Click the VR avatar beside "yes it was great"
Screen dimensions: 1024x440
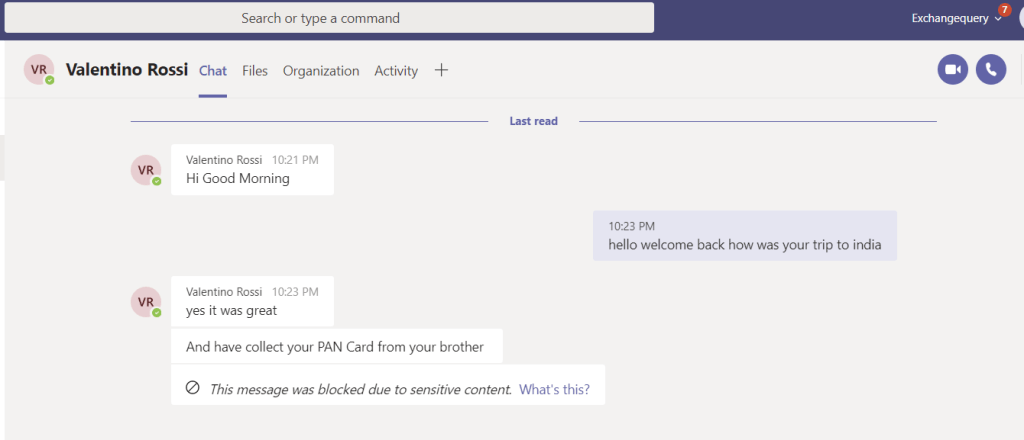point(146,301)
